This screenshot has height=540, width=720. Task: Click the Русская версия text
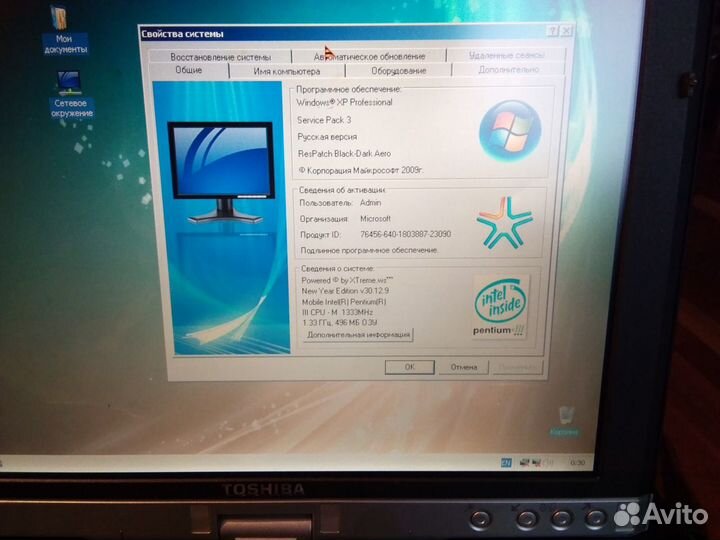[327, 137]
